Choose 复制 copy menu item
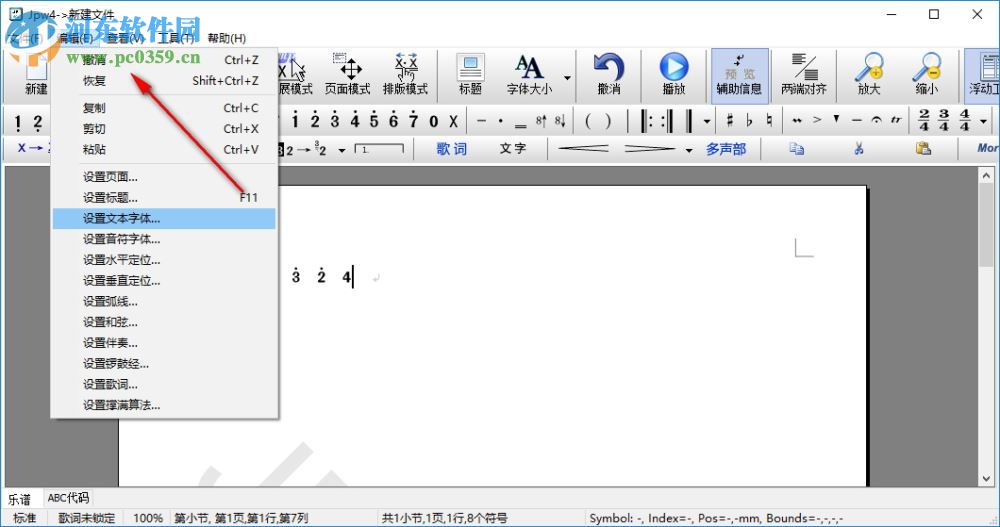The image size is (1000, 527). pos(164,108)
